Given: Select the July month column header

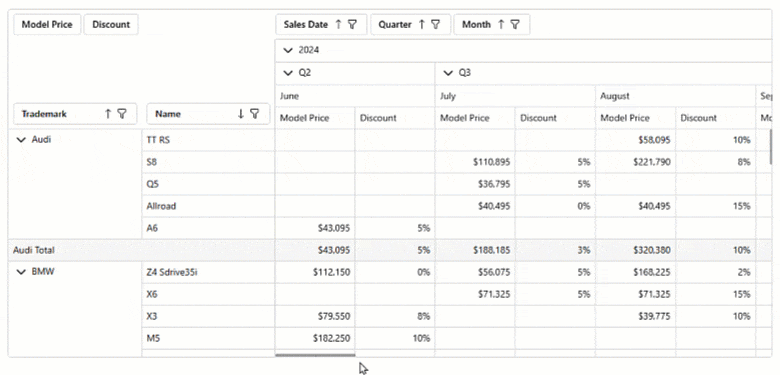Looking at the screenshot, I should 515,96.
